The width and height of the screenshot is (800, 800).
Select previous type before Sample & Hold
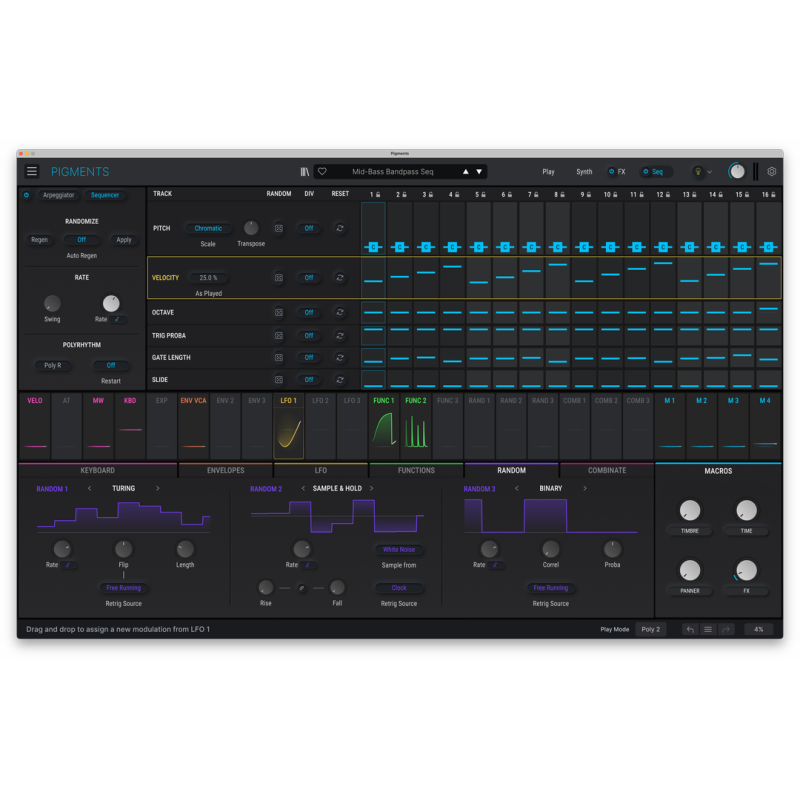point(303,489)
